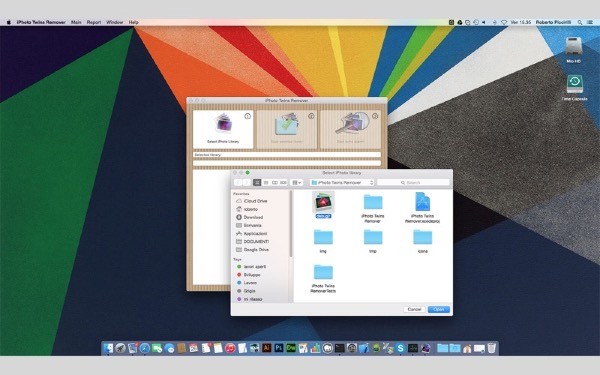
Task: Select the iPhoto library file thumbnail in the dialog
Action: pyautogui.click(x=323, y=202)
